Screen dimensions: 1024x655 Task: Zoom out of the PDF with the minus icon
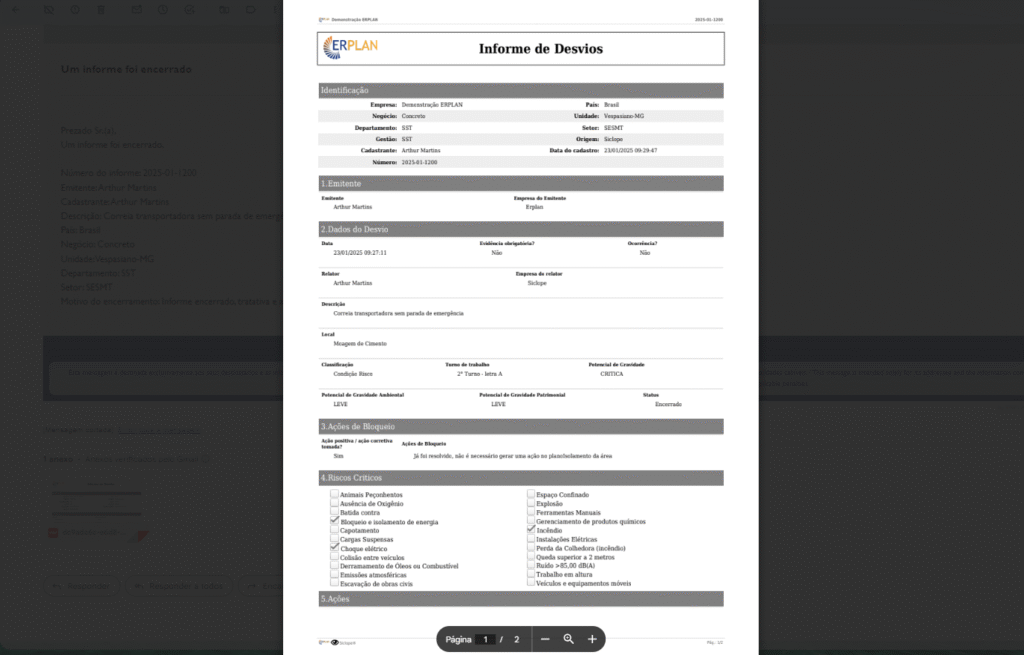(x=545, y=639)
